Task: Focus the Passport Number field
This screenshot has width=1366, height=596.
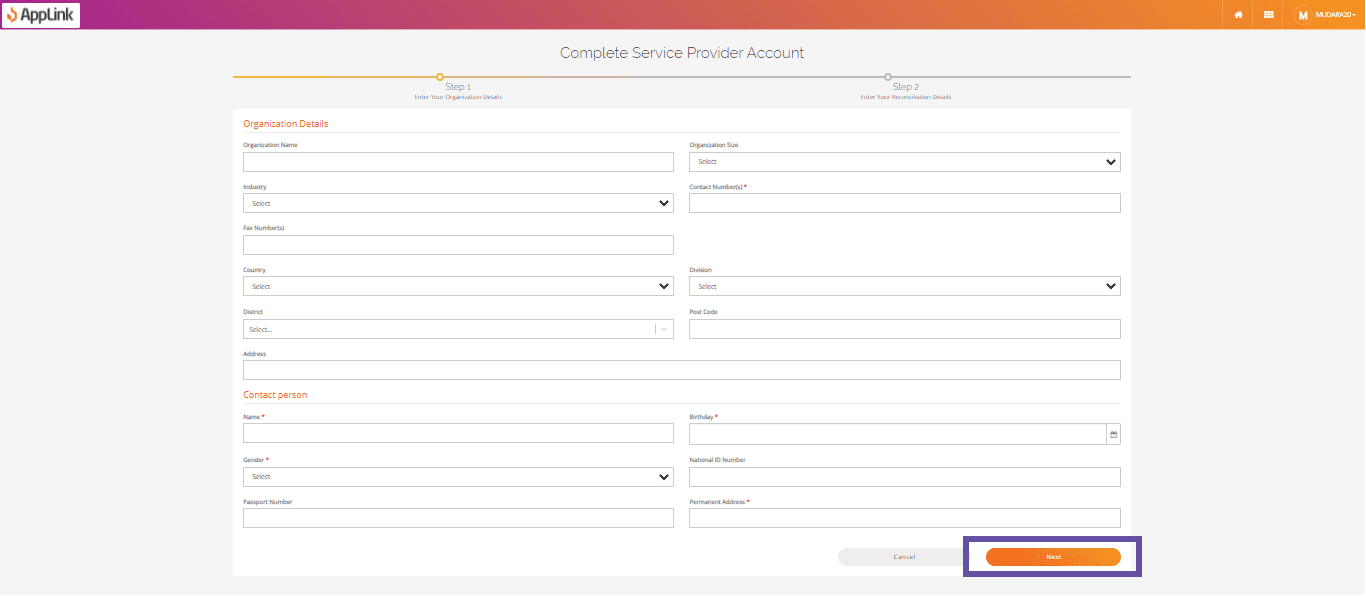Action: click(458, 518)
